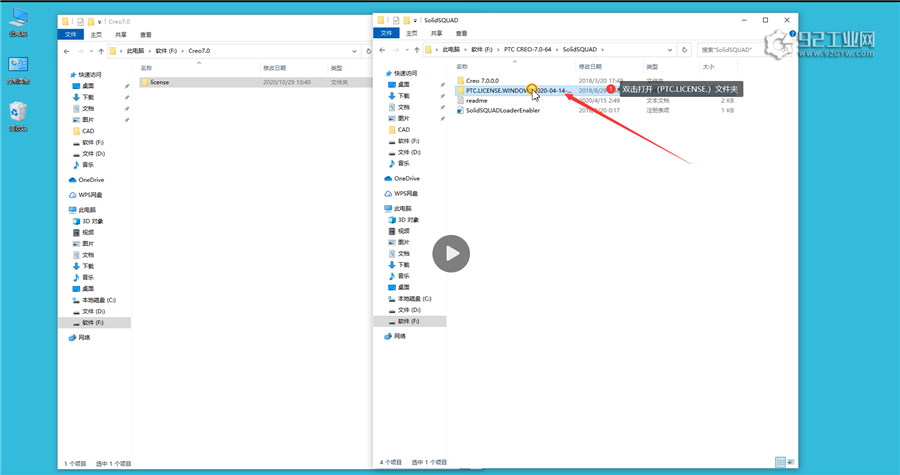Click 此电脑 breadcrumb in the Creo7.0 address bar

pyautogui.click(x=135, y=51)
